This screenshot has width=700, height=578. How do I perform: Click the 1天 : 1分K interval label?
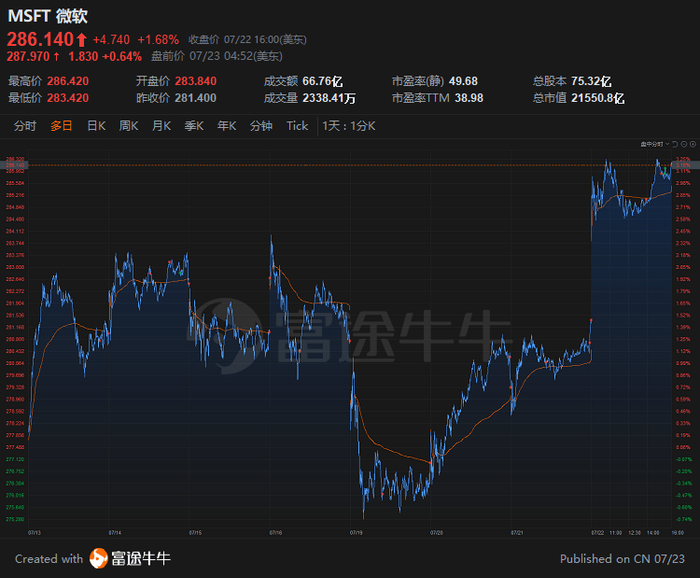349,126
